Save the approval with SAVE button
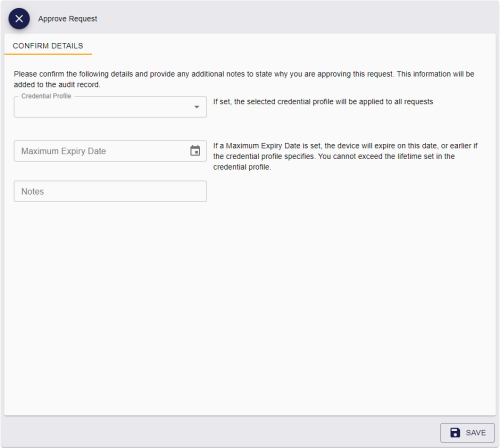 (x=467, y=433)
